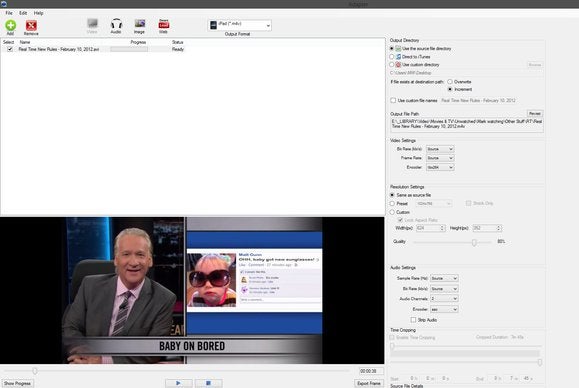This screenshot has height=388, width=579.
Task: Open the audio Encoder dropdown
Action: 444,309
